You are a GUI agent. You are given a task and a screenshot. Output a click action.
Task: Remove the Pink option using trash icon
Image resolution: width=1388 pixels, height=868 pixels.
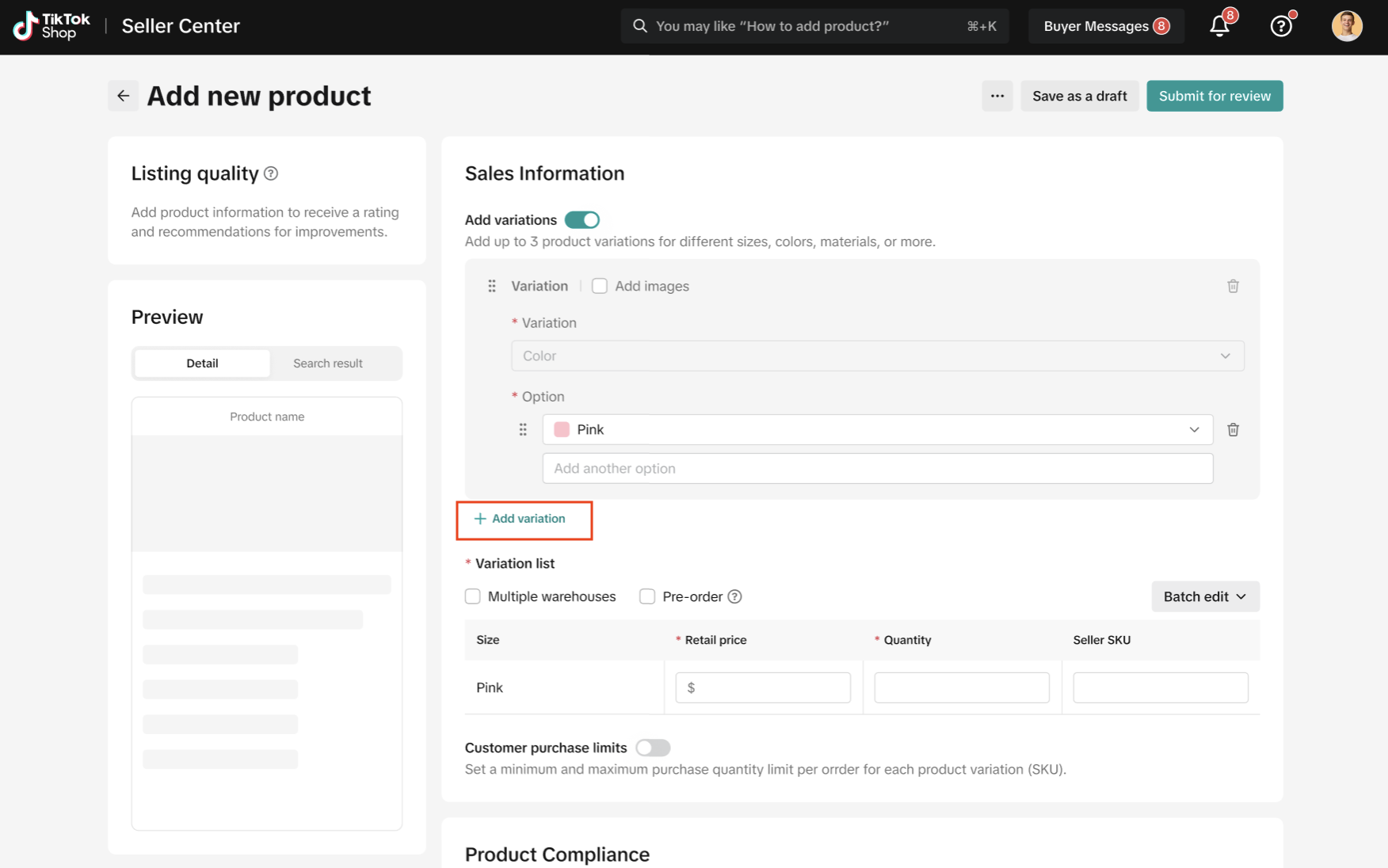point(1233,429)
